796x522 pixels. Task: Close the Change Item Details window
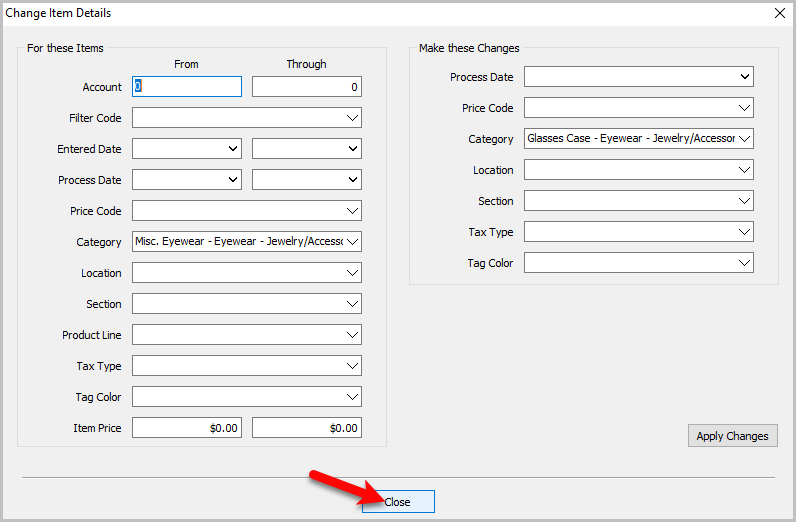tap(780, 13)
